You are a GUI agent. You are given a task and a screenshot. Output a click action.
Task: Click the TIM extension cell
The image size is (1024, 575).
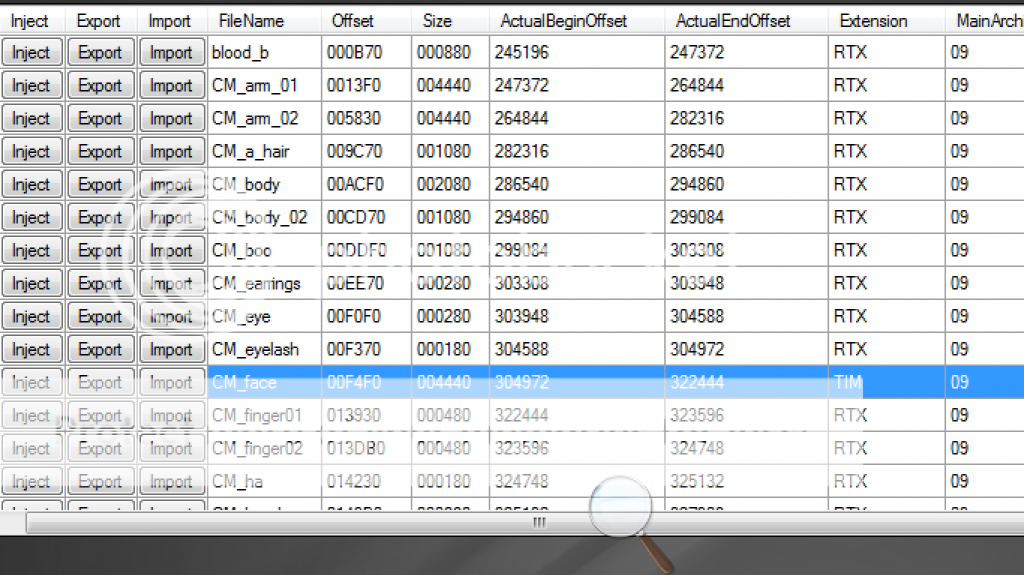(887, 382)
